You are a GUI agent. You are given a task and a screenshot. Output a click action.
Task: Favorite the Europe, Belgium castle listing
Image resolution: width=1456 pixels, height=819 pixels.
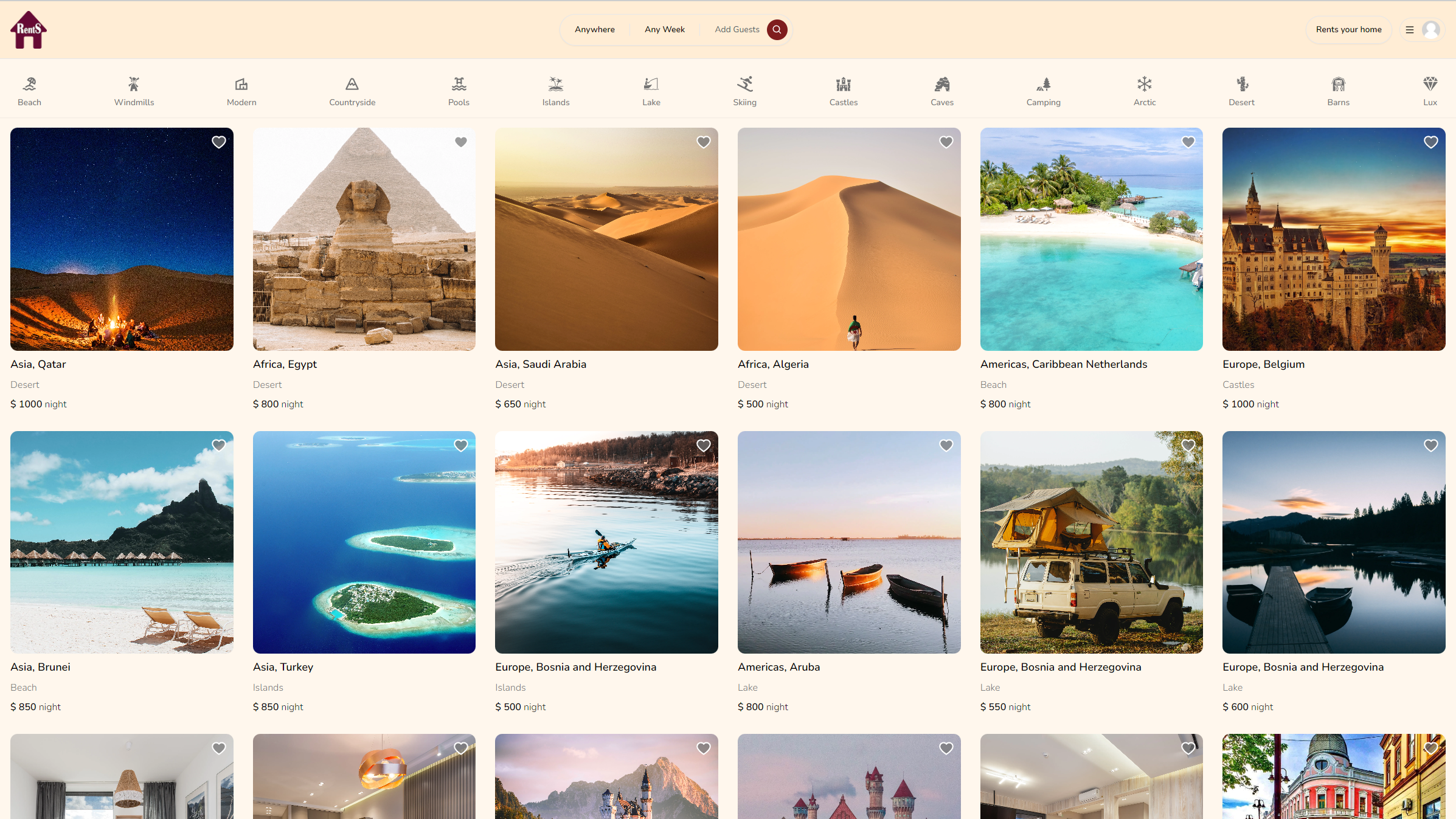click(x=1430, y=142)
